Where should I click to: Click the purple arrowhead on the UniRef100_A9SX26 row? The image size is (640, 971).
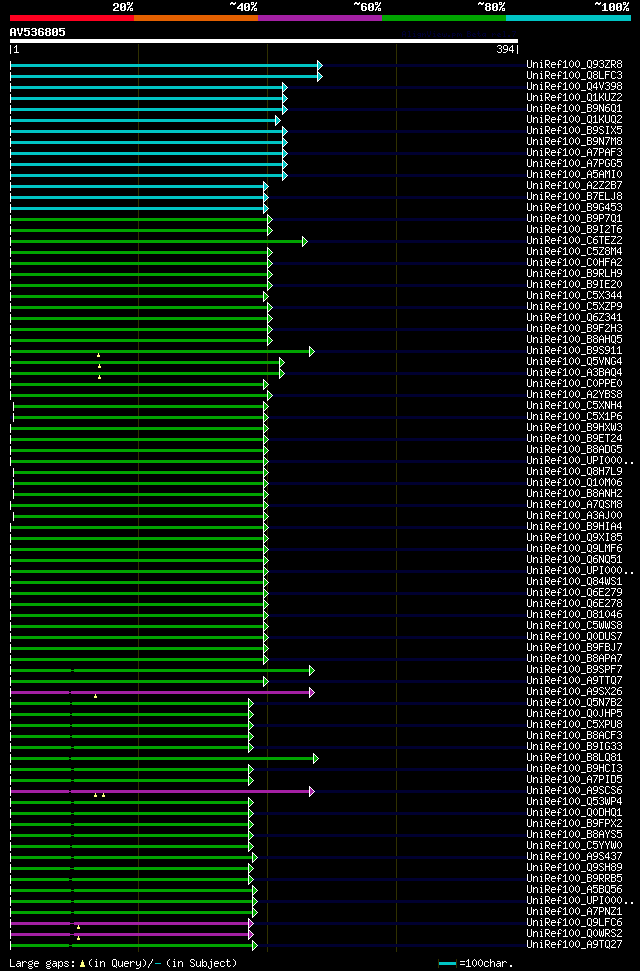pyautogui.click(x=312, y=692)
